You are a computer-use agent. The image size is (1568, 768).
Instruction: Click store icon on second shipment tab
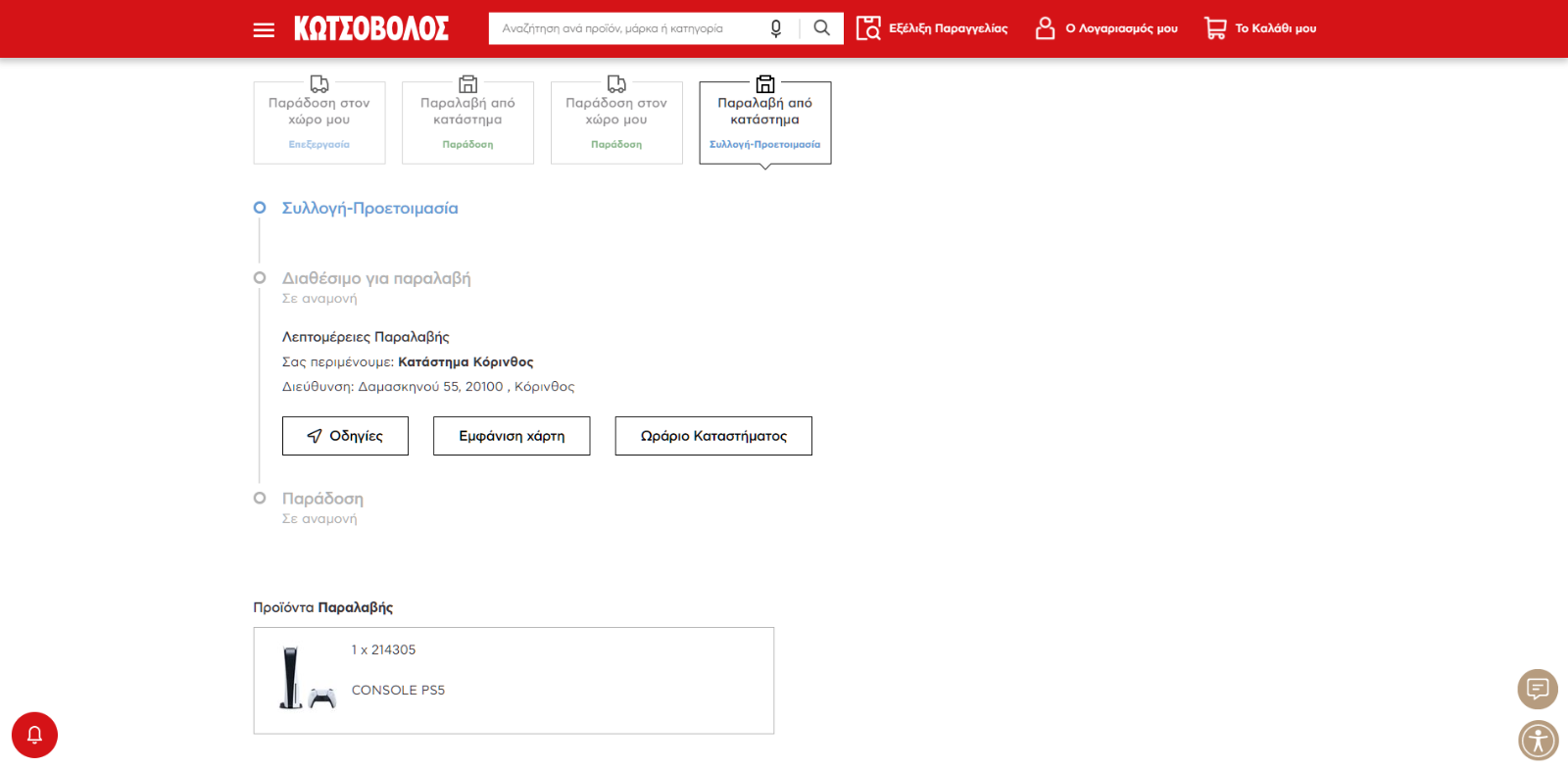[x=468, y=84]
